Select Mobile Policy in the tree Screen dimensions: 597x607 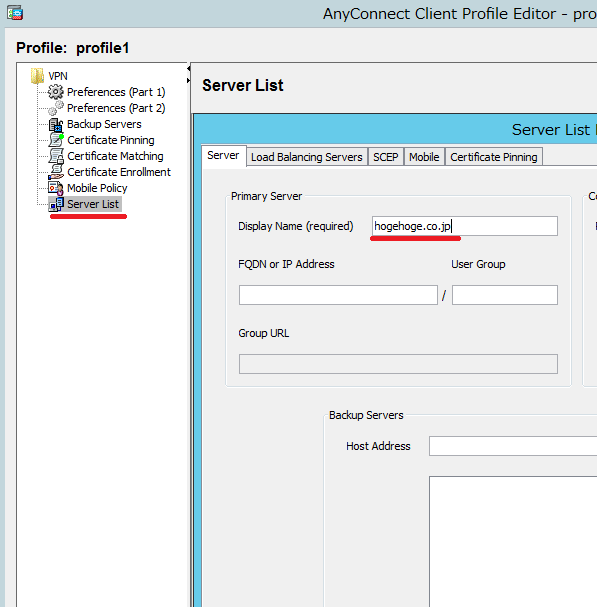pyautogui.click(x=97, y=188)
